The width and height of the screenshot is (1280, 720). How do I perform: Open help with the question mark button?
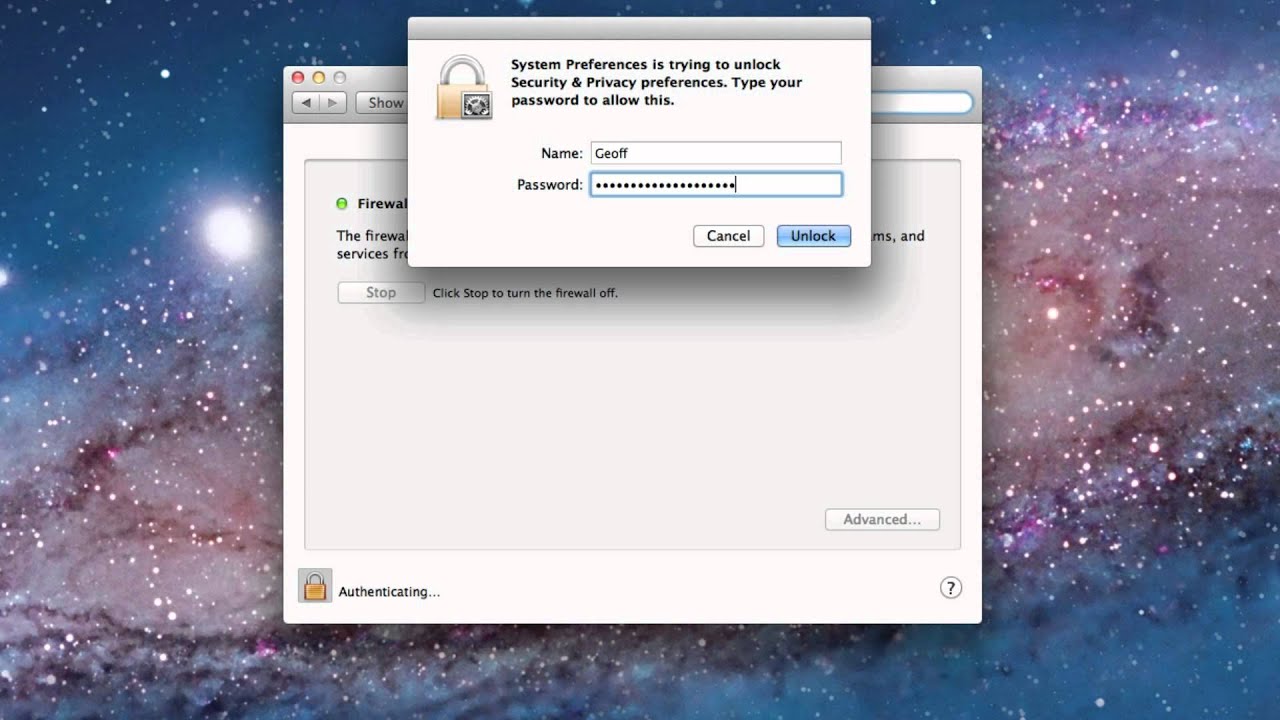[951, 588]
